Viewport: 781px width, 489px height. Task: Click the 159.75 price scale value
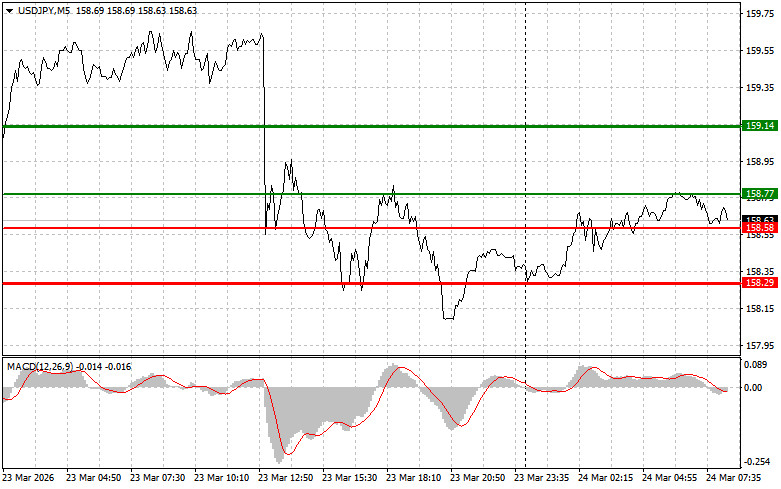point(760,14)
